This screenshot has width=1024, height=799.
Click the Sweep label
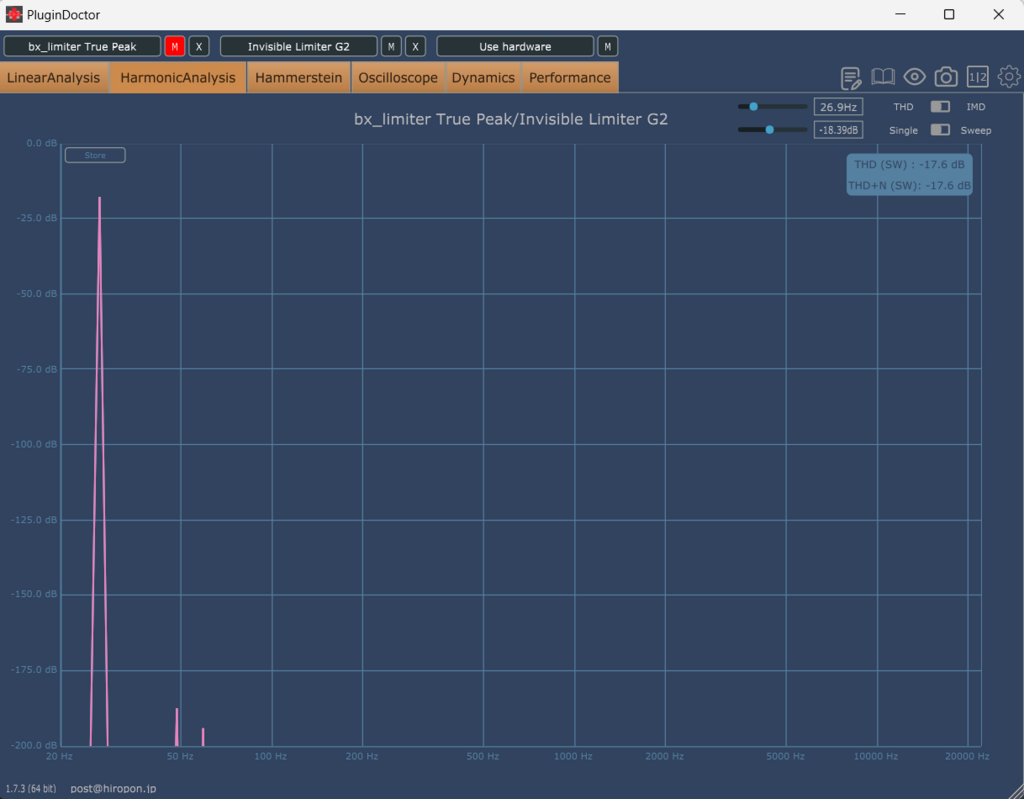point(976,130)
